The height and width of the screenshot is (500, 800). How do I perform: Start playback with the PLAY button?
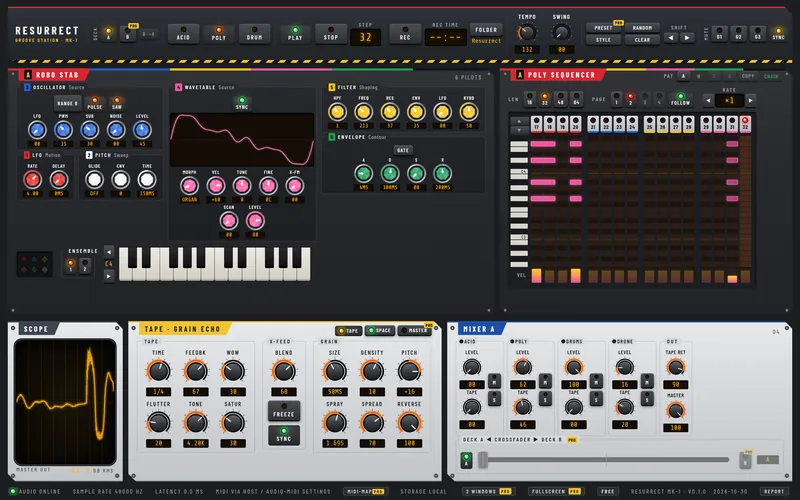coord(295,34)
